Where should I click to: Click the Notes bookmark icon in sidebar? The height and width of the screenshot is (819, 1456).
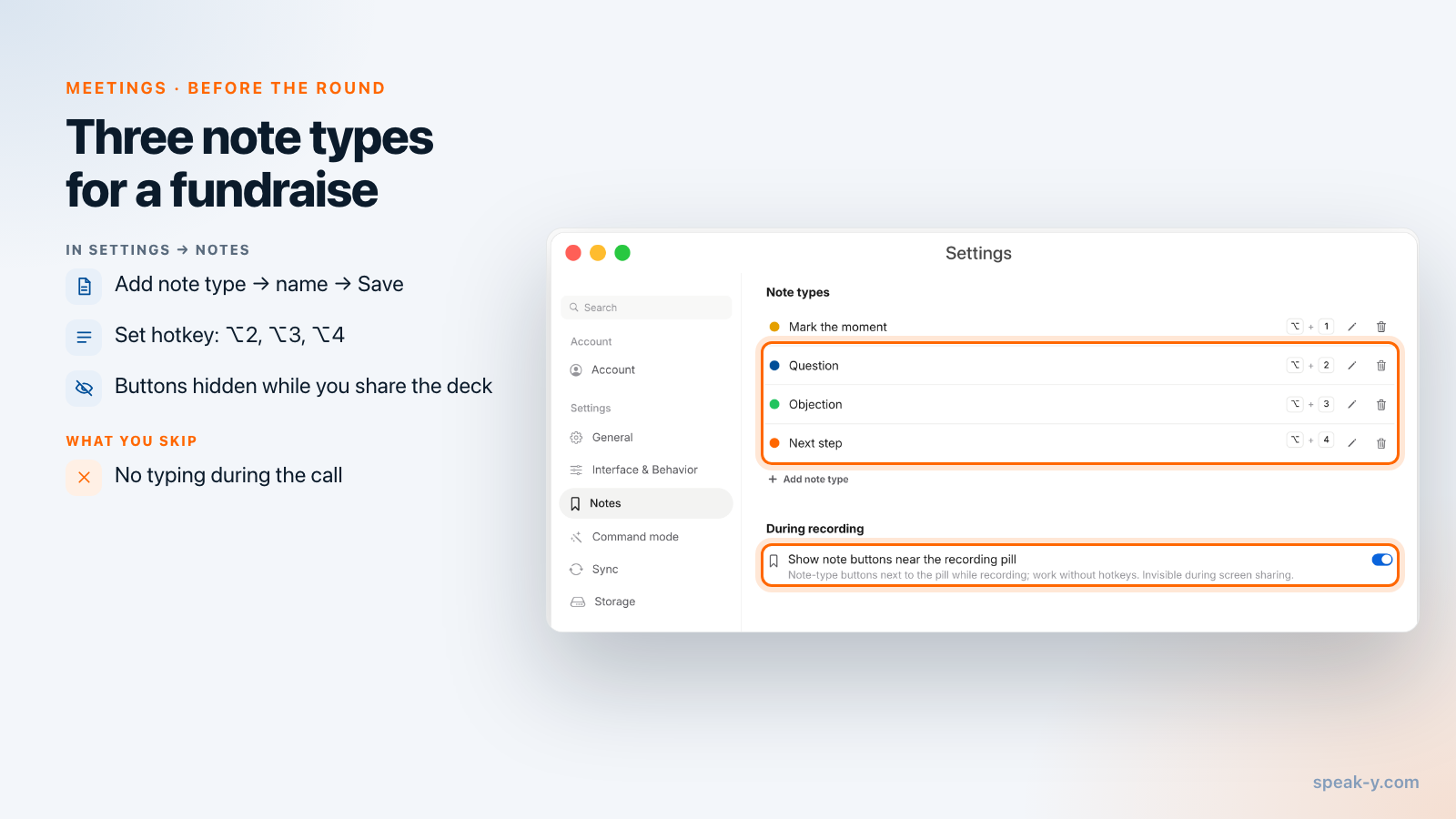point(575,504)
